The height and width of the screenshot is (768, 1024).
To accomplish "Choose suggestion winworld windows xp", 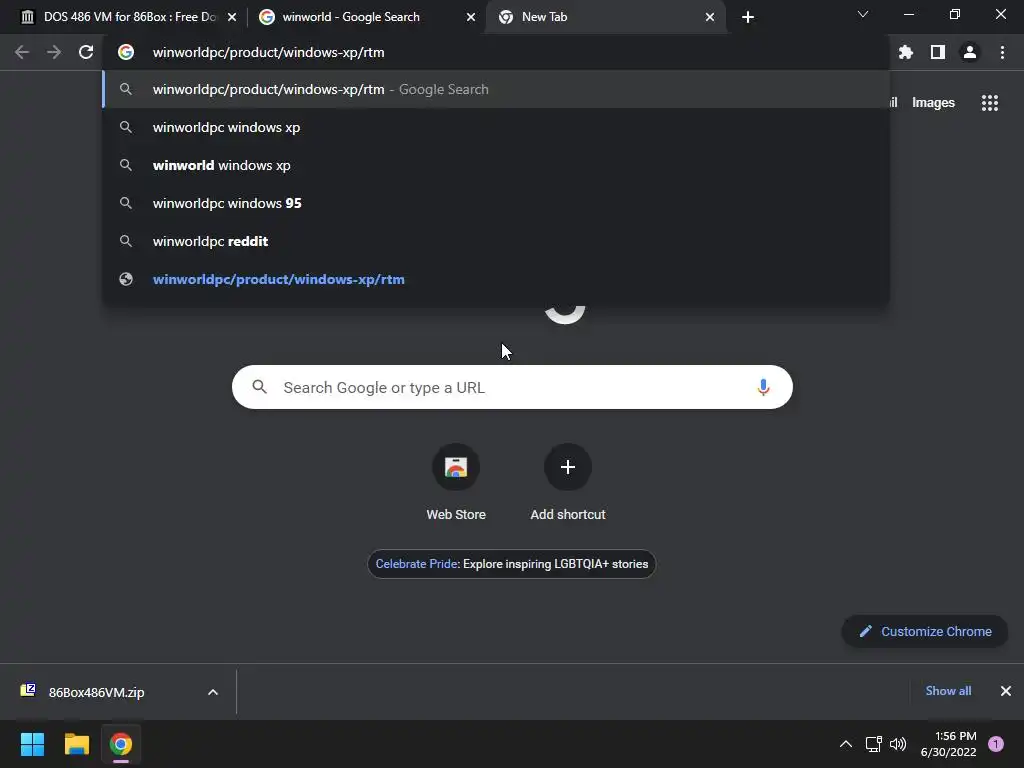I will [496, 165].
